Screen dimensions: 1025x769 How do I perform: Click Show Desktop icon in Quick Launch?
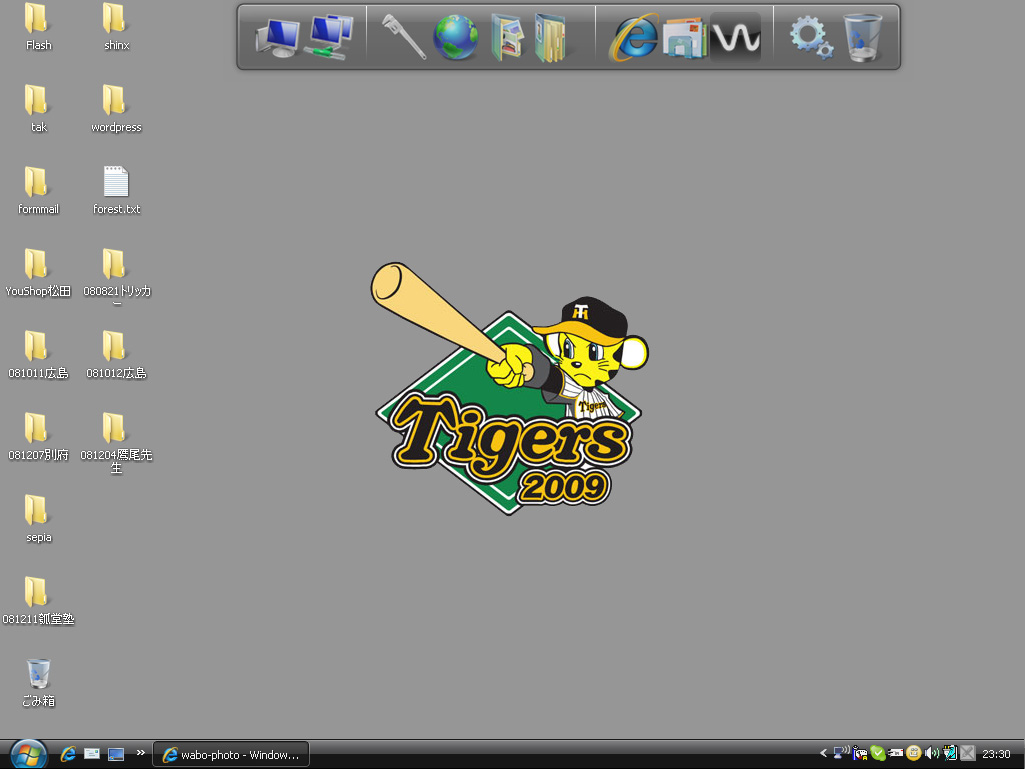(116, 754)
